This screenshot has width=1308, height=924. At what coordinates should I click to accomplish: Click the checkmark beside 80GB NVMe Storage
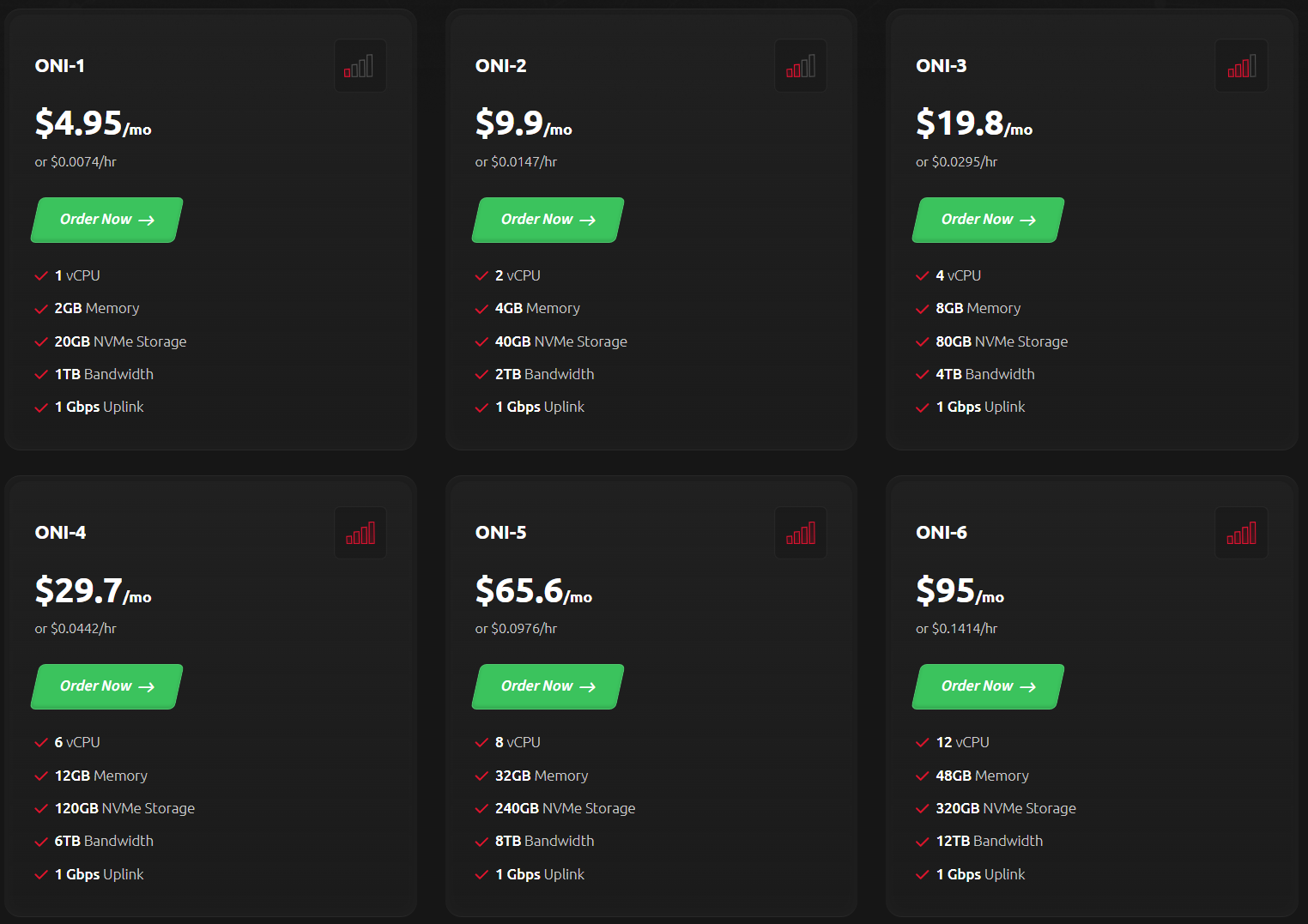922,342
